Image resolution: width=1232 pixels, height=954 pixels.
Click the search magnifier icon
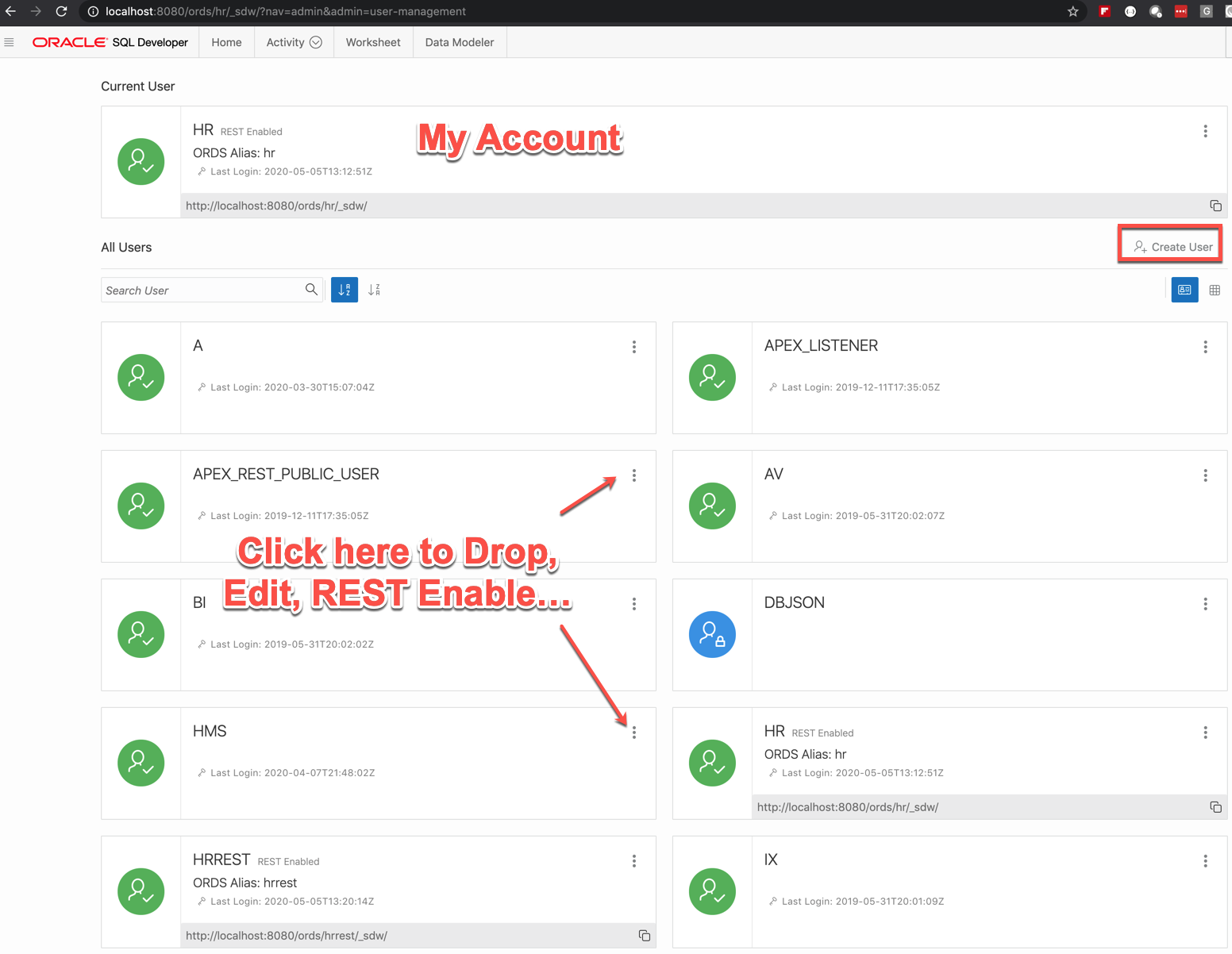point(311,290)
